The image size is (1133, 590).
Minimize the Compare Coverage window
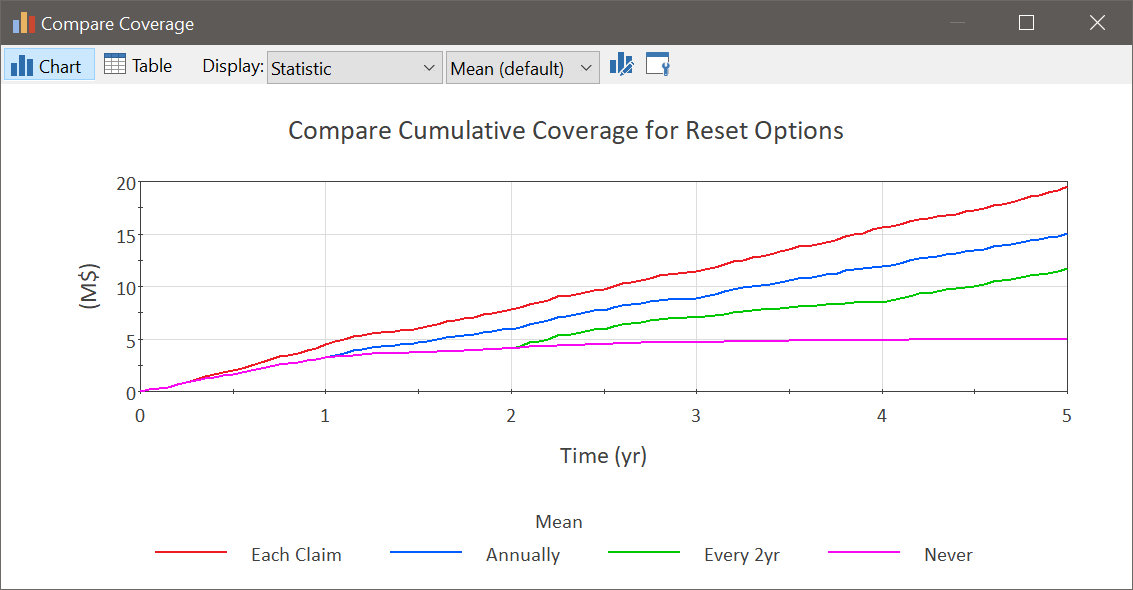957,23
